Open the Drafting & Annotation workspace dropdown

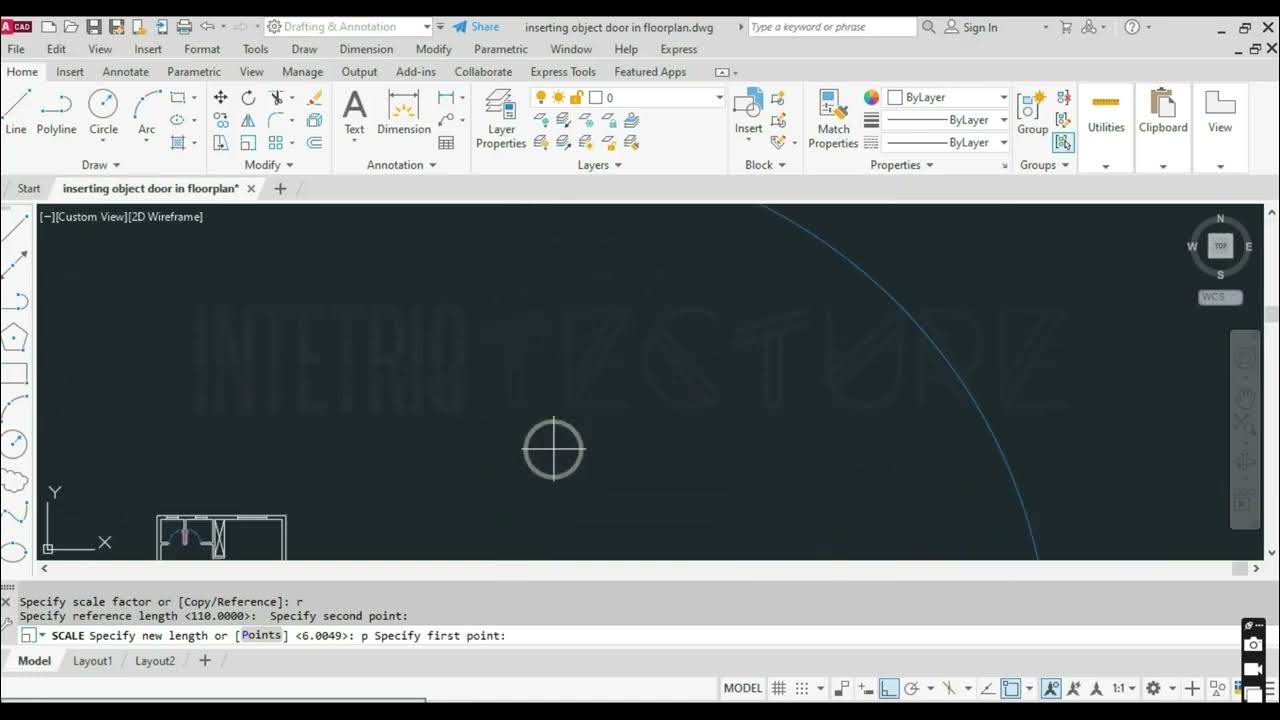coord(348,27)
